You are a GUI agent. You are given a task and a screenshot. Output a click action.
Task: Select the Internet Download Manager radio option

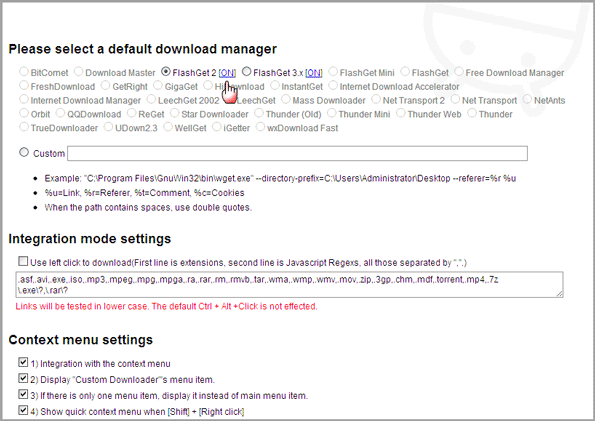24,99
